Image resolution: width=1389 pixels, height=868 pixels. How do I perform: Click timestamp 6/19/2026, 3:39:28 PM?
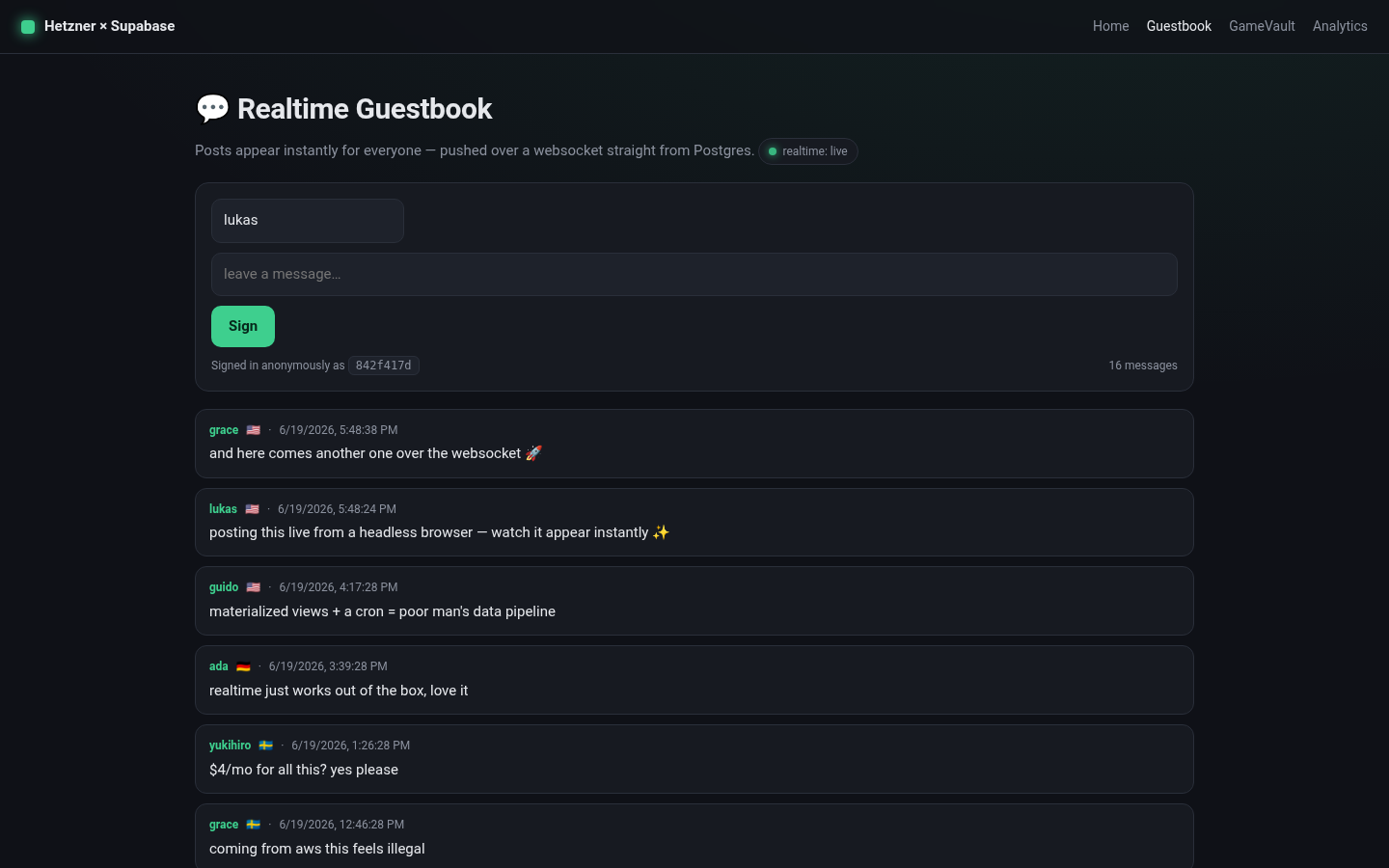(x=328, y=666)
